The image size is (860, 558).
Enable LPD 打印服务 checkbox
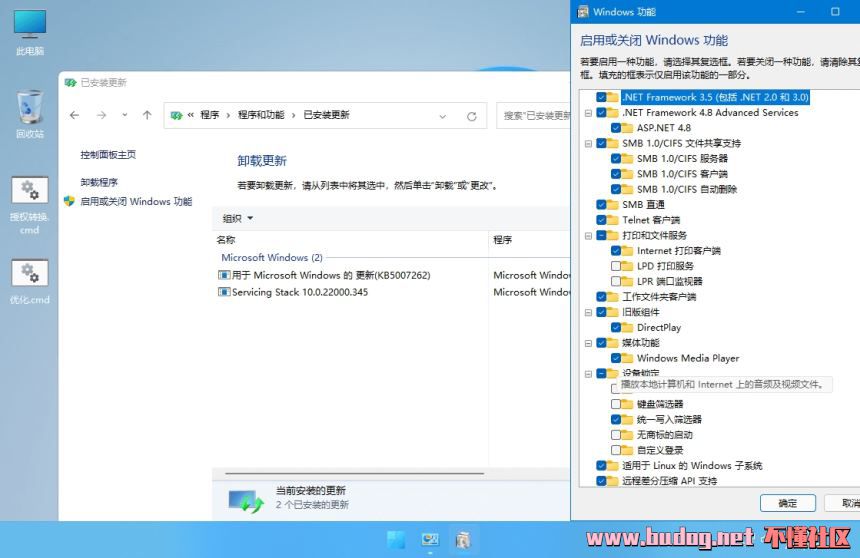(x=616, y=266)
